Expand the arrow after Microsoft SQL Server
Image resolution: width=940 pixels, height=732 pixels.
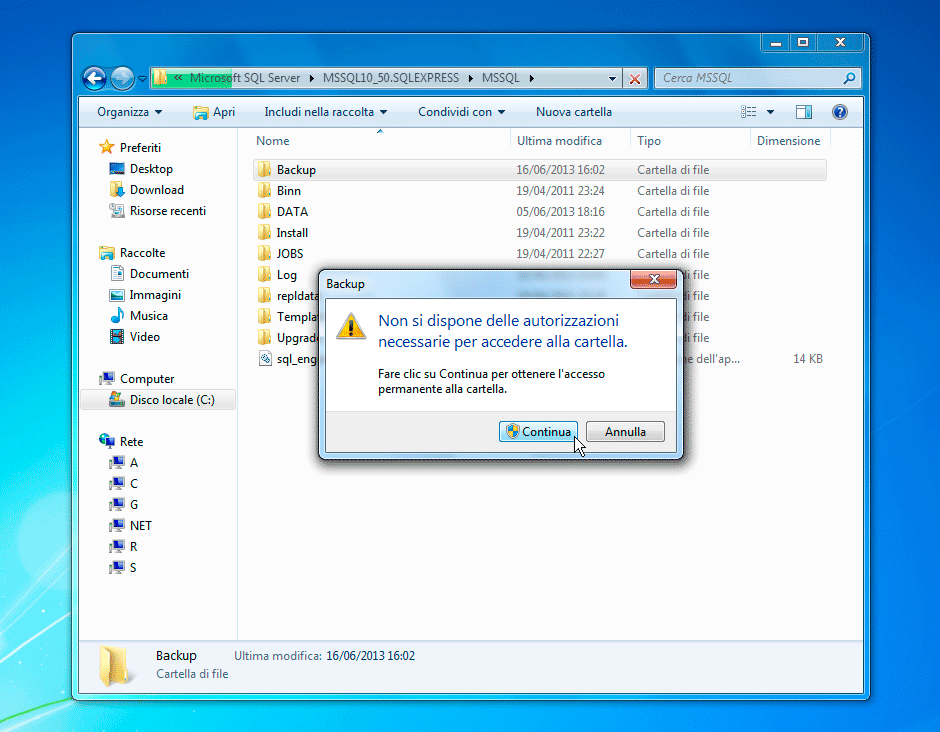pos(312,78)
